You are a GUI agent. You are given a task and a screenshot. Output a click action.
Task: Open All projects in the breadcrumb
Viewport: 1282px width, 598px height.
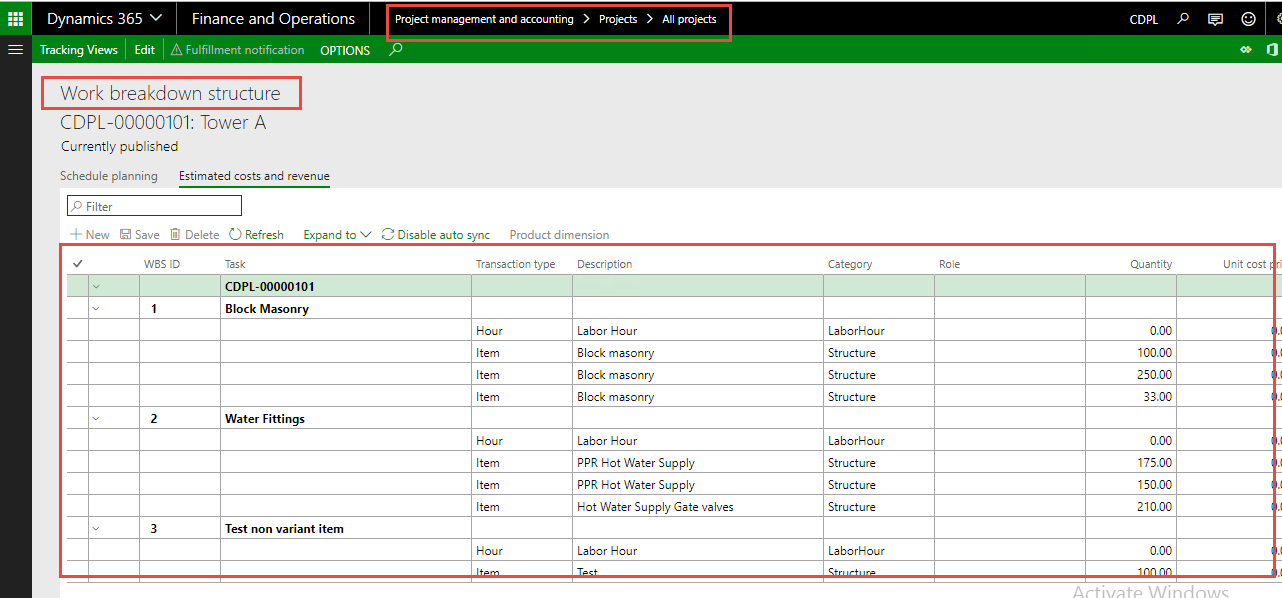click(x=689, y=18)
